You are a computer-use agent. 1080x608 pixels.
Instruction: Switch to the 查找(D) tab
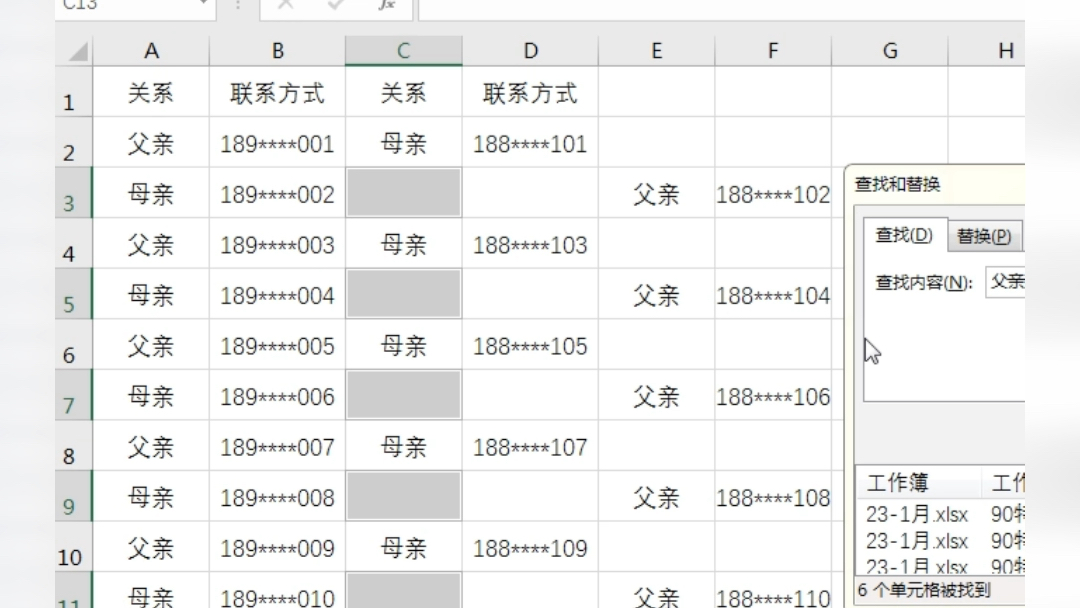904,236
